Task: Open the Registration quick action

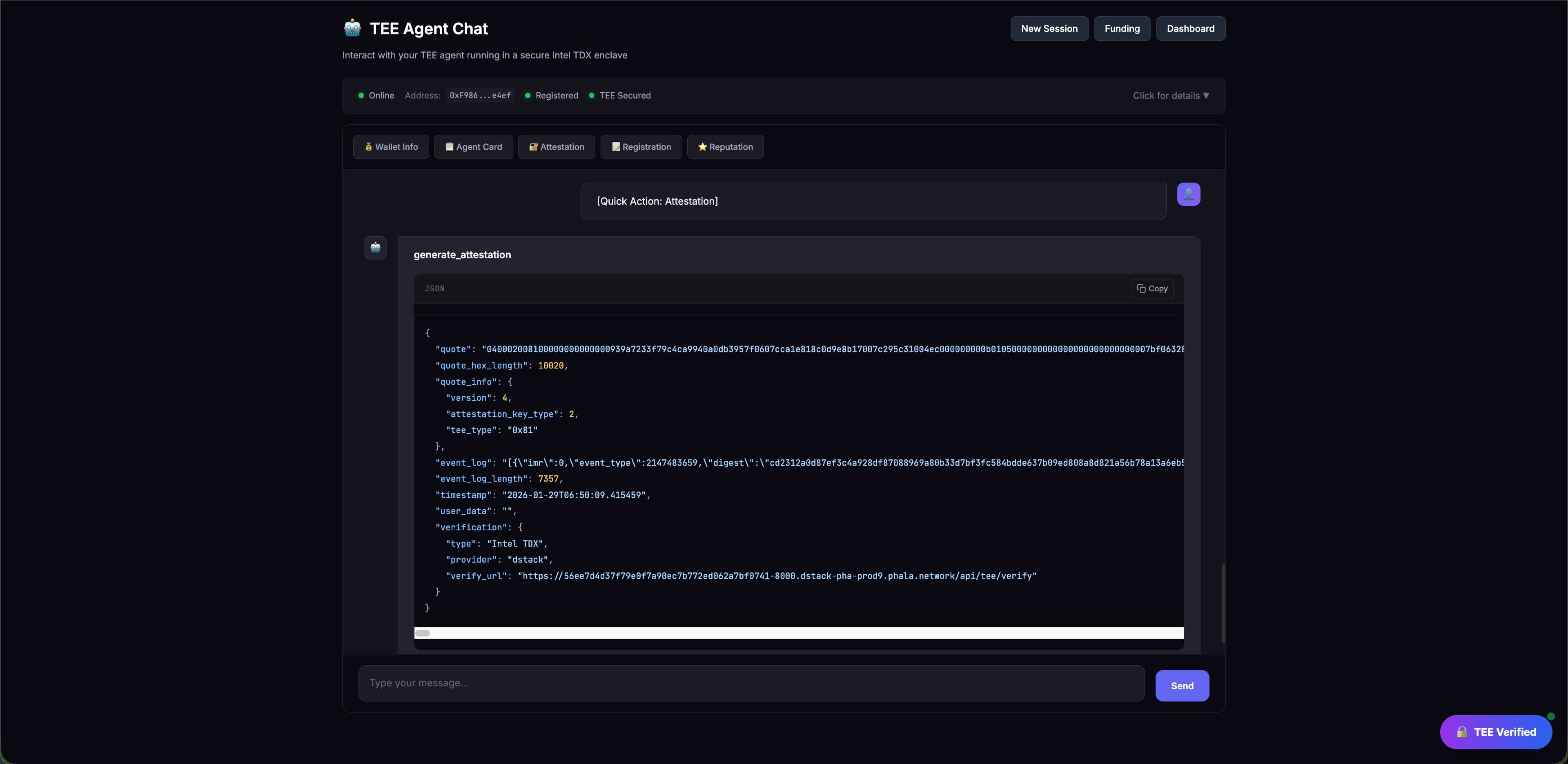Action: pos(641,147)
